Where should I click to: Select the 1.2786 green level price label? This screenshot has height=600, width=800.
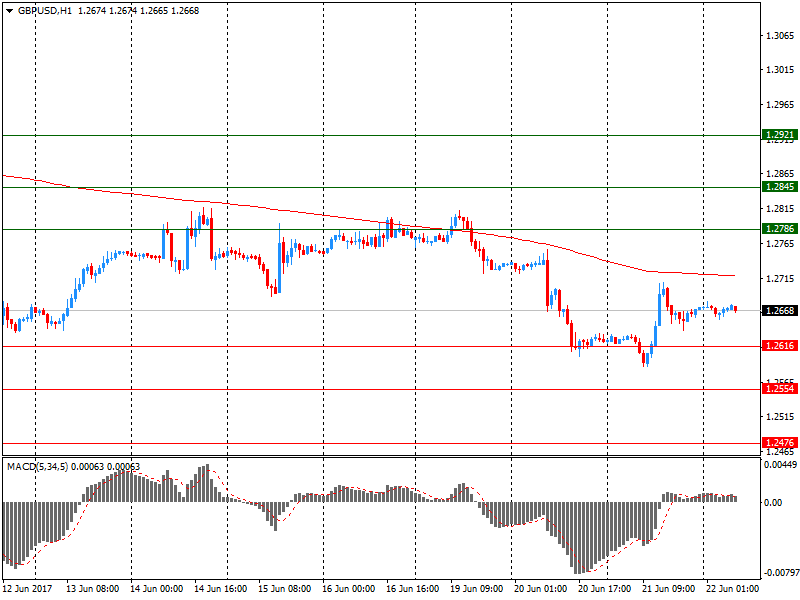pyautogui.click(x=780, y=229)
